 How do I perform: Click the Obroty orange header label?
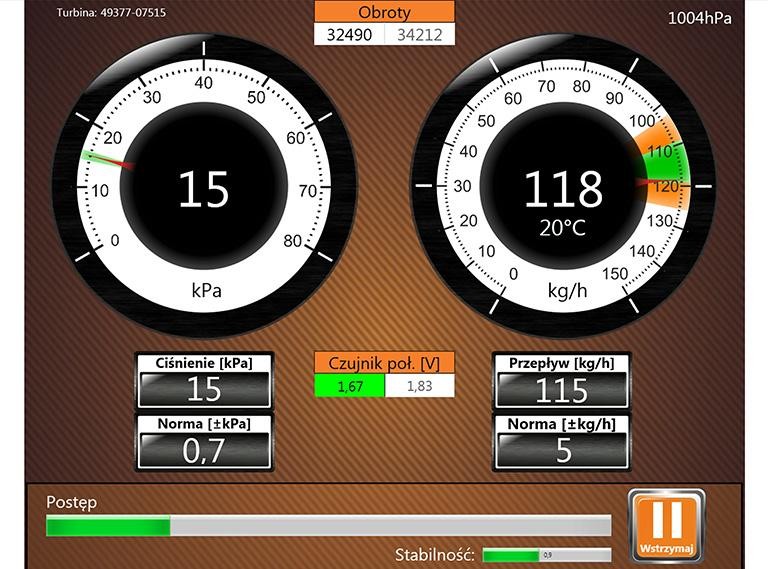point(384,12)
